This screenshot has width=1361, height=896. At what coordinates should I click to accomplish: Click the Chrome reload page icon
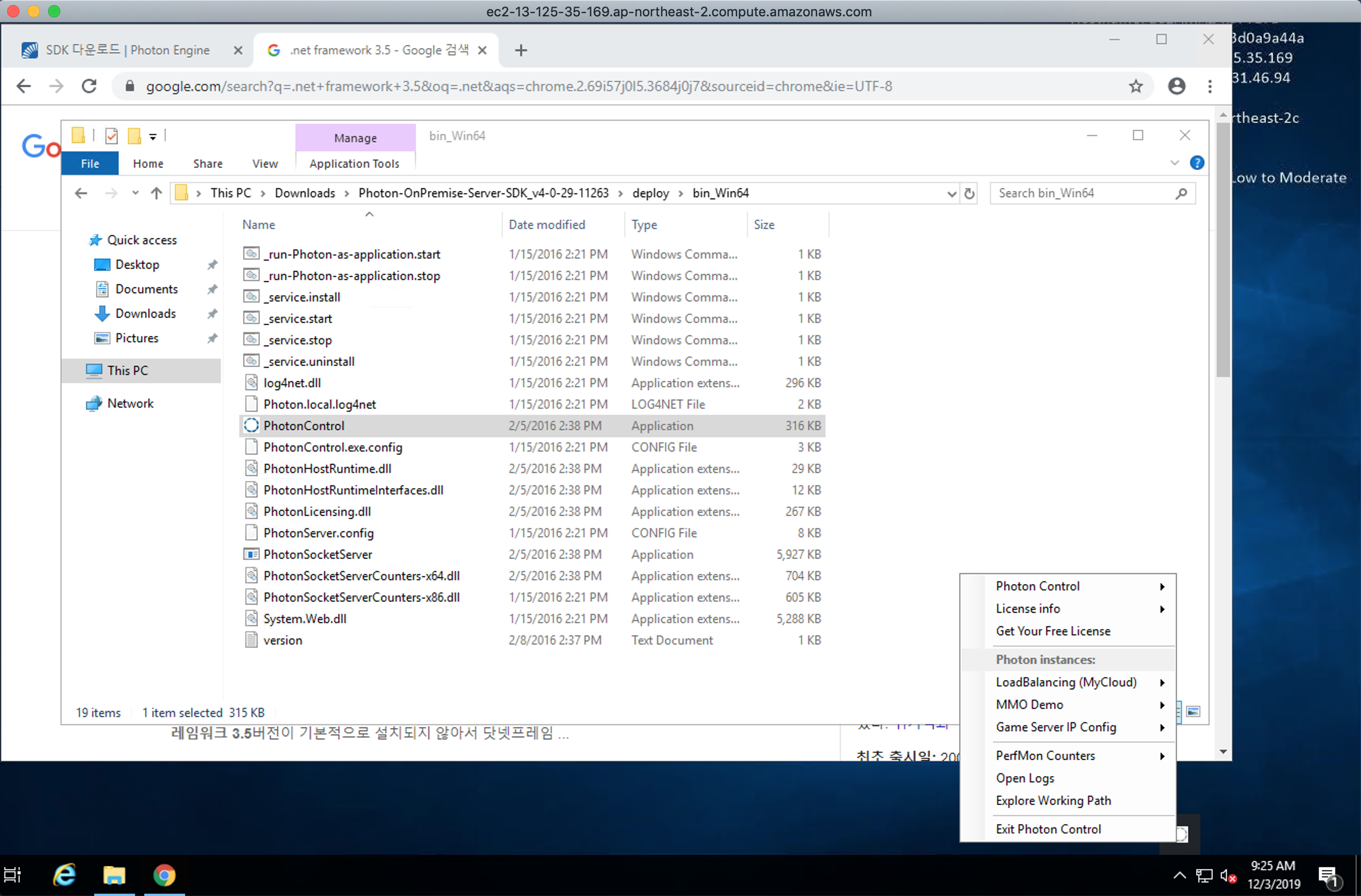tap(89, 86)
